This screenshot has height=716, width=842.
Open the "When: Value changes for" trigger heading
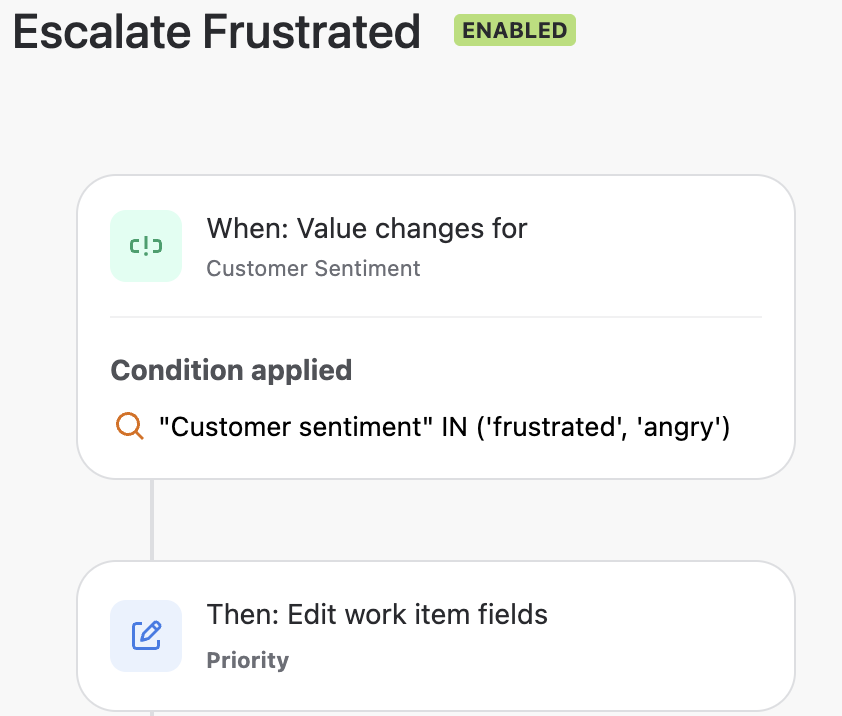[x=366, y=228]
